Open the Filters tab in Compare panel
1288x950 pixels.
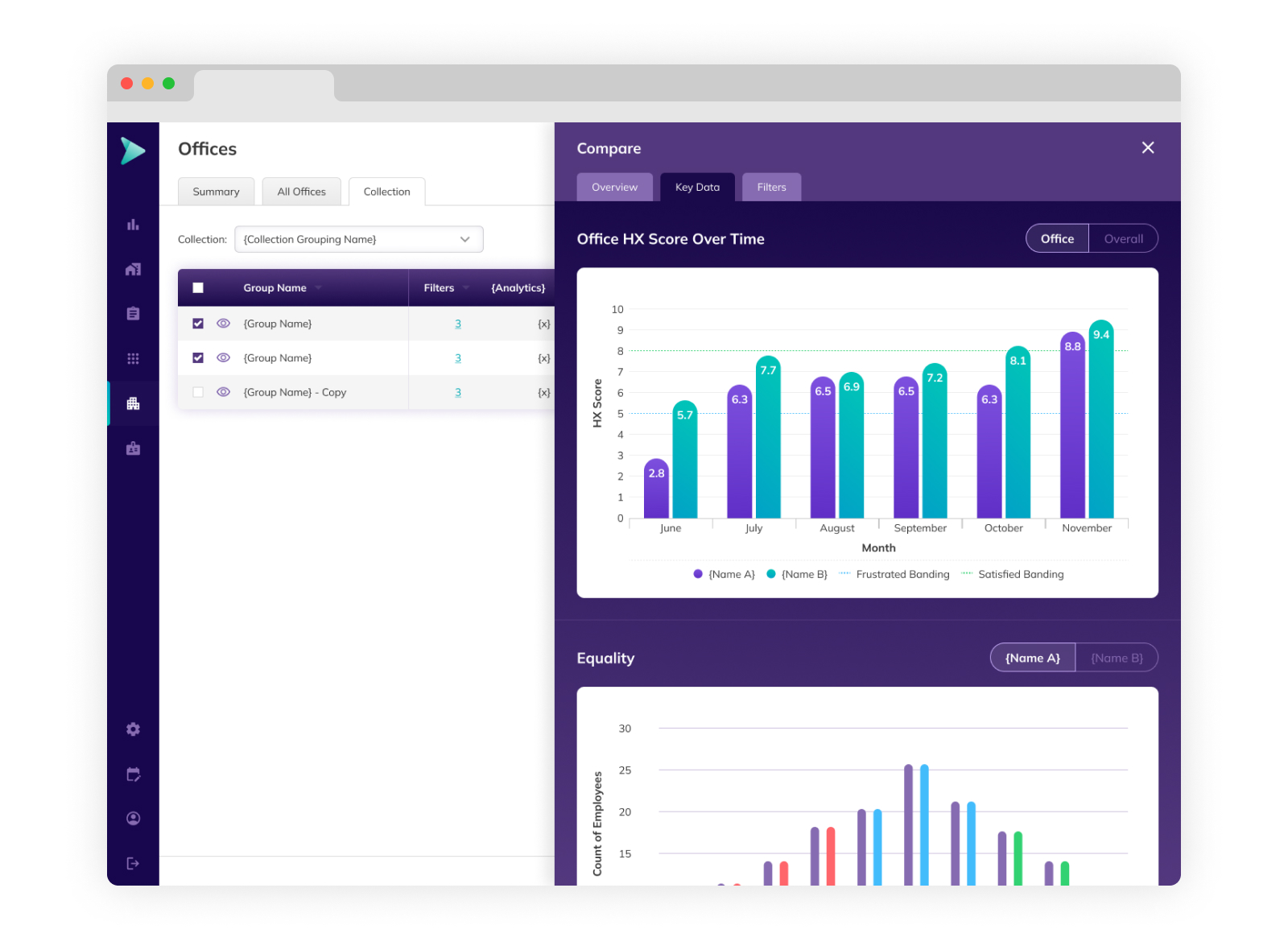(x=771, y=188)
